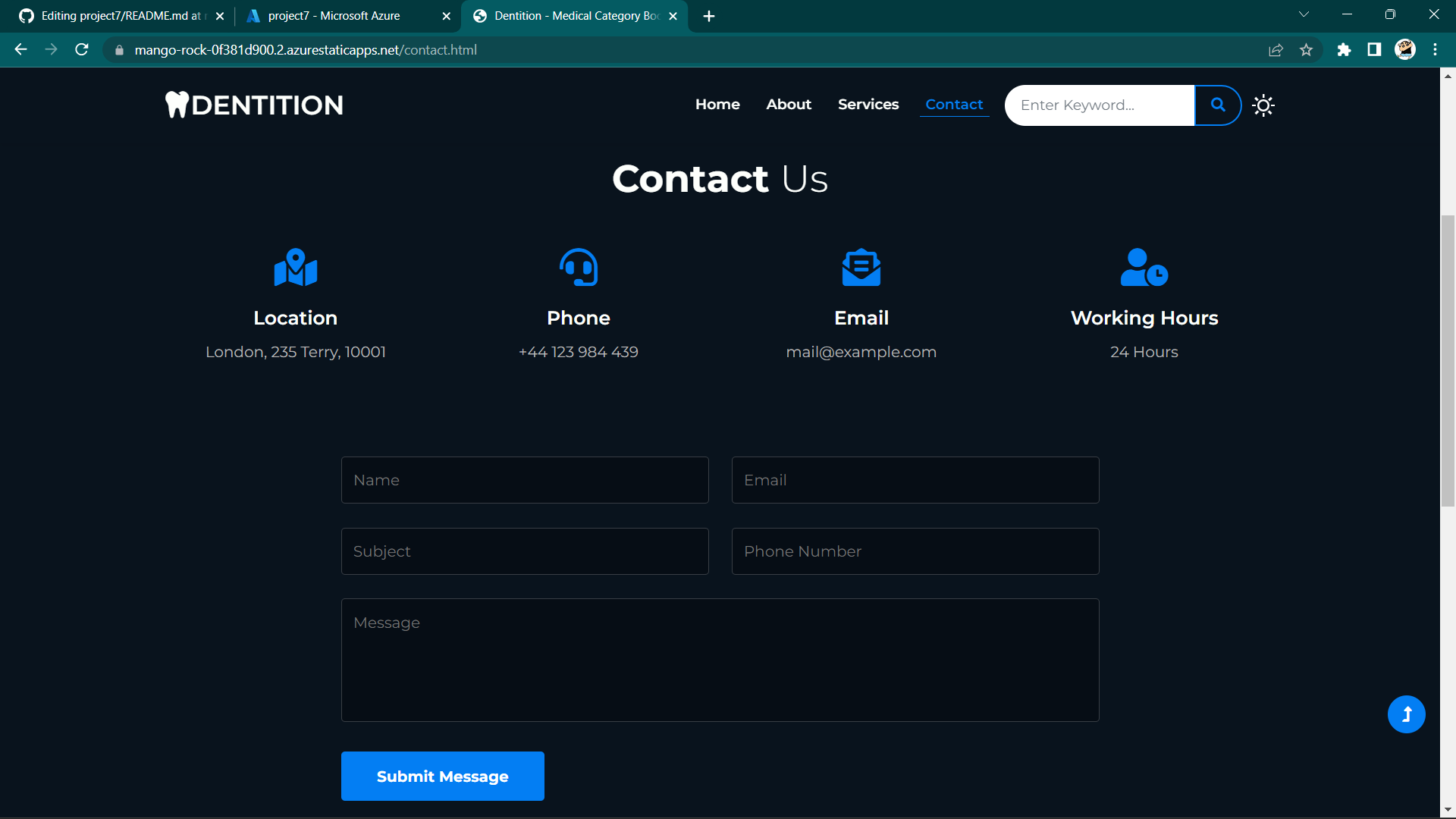Click inside the Message text area
Screen dimensions: 1456x819
[x=719, y=660]
